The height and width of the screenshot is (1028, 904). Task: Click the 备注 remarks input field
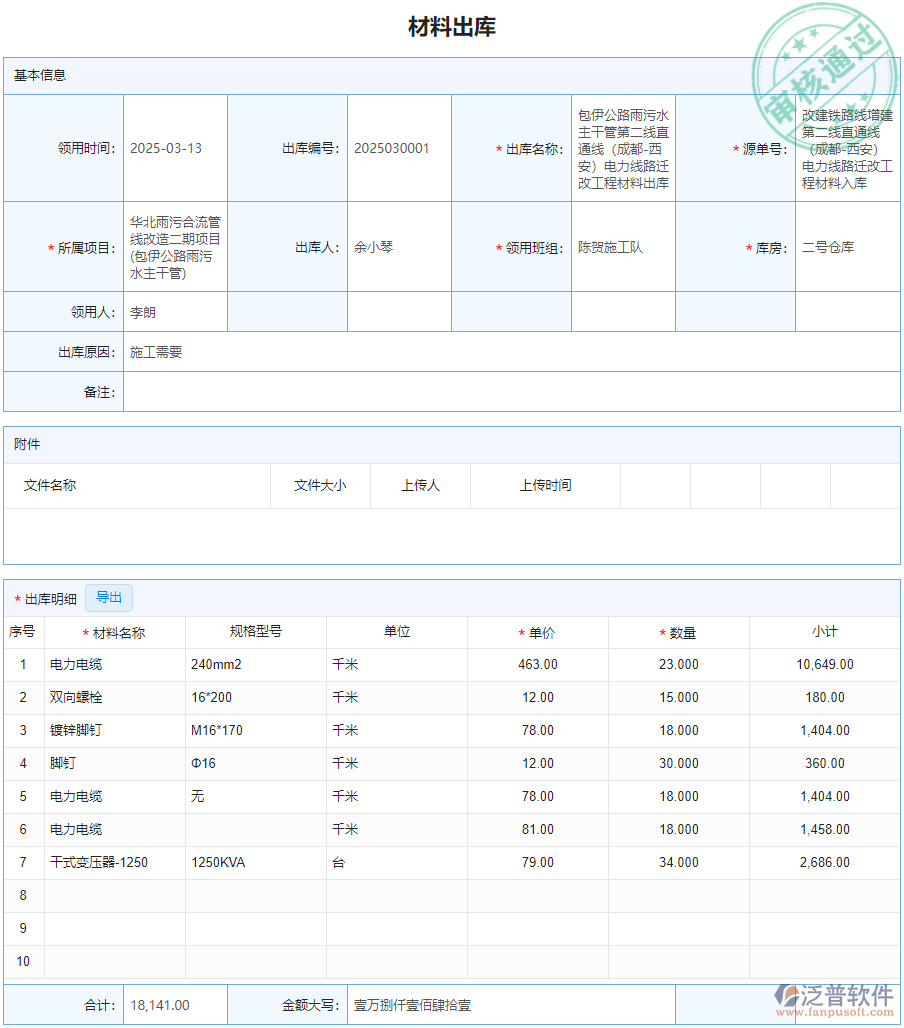(x=400, y=391)
